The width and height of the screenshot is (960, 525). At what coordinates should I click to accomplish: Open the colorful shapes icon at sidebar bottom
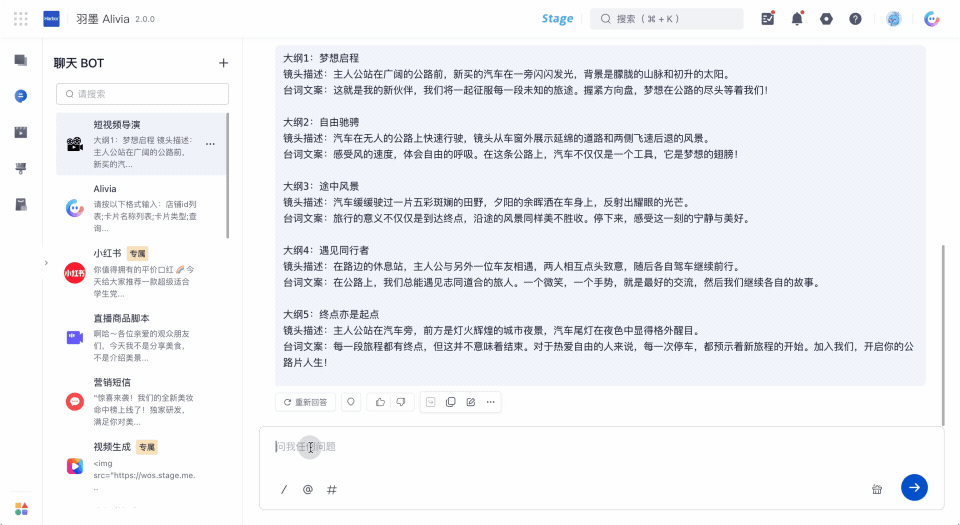point(21,508)
